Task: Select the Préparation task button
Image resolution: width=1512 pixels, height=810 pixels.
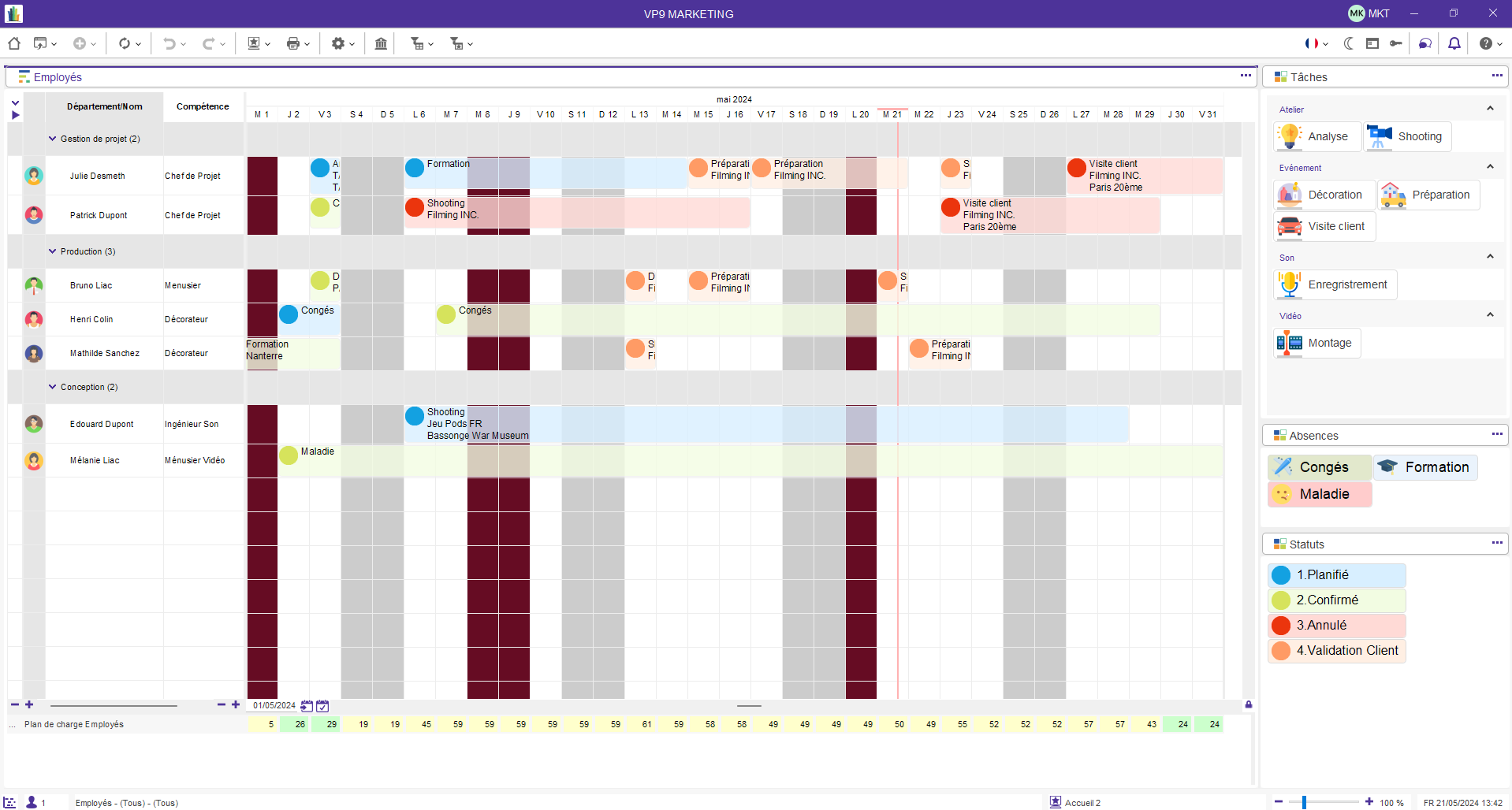Action: pyautogui.click(x=1428, y=195)
